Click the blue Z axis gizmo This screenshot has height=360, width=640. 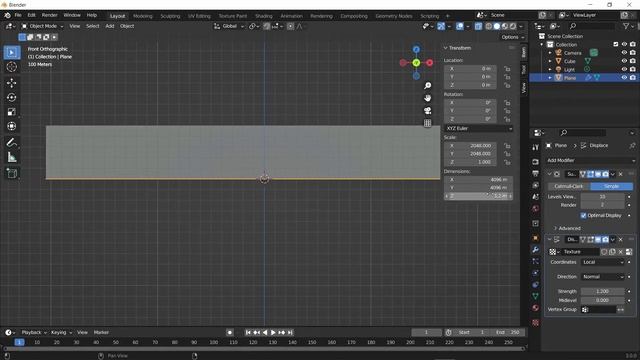(416, 50)
